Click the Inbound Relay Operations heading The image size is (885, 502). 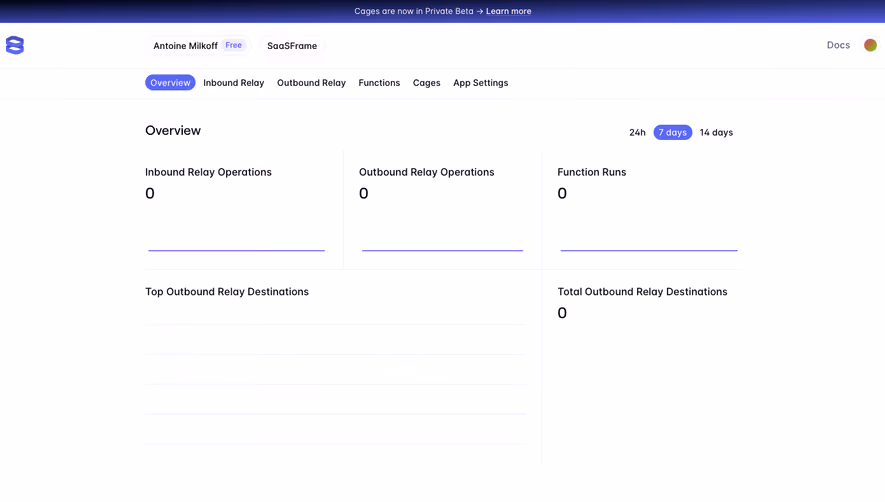208,172
